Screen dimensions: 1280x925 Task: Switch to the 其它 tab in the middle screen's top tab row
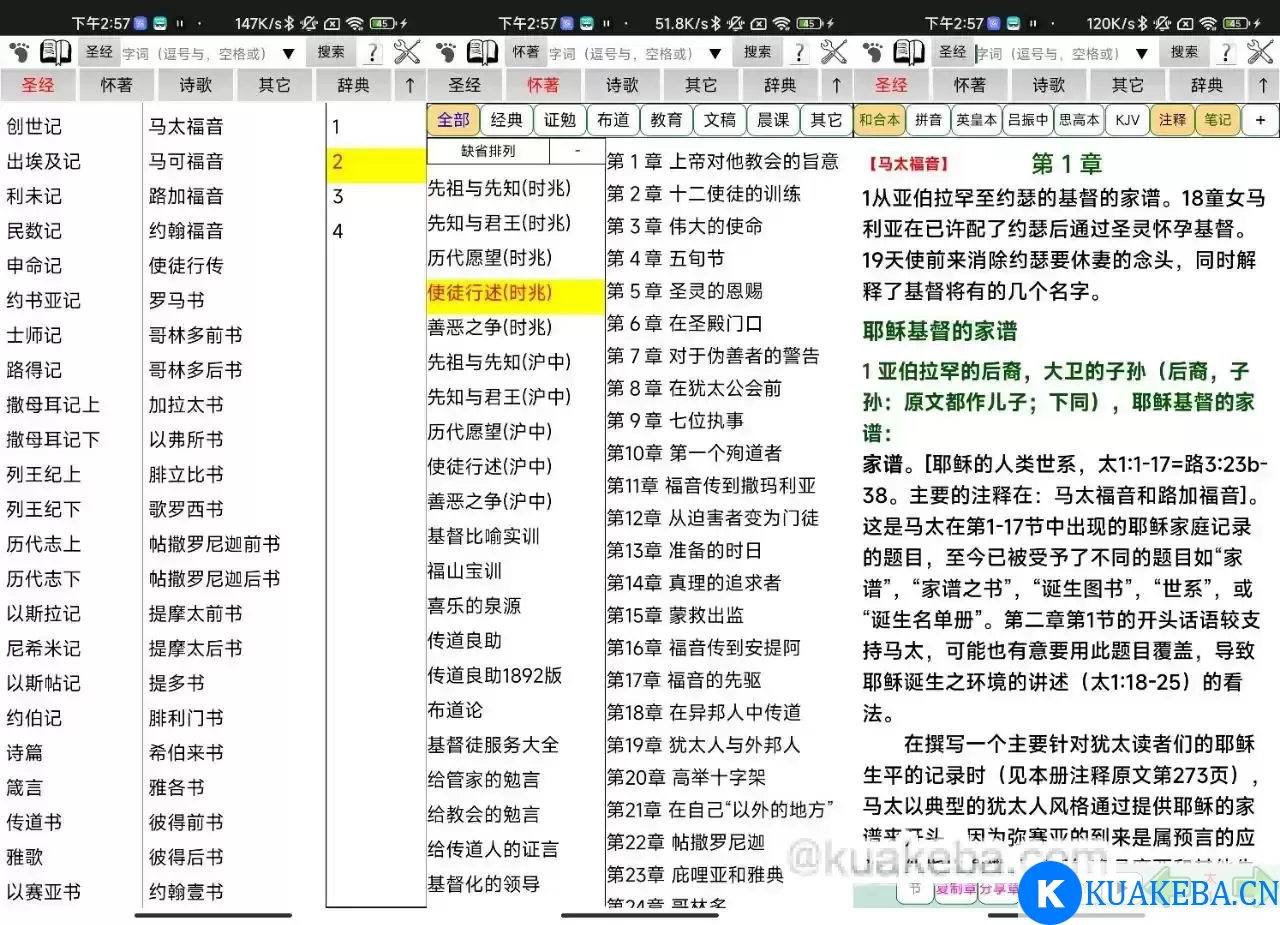[x=701, y=86]
